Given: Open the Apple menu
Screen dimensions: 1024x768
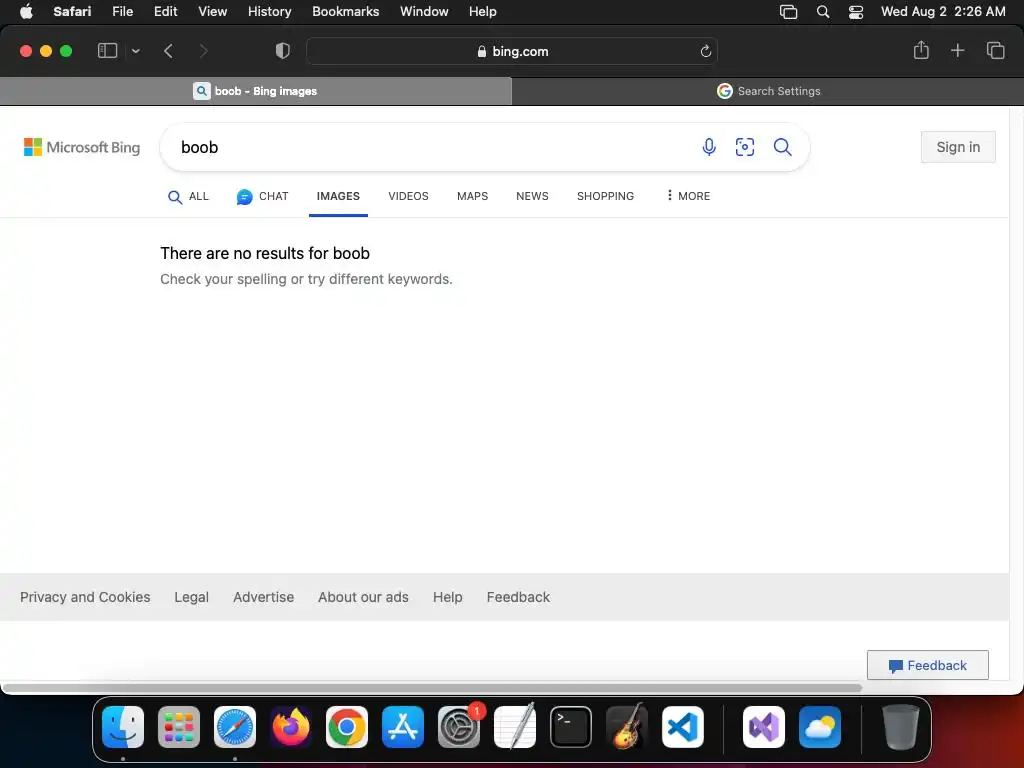Looking at the screenshot, I should click(26, 11).
